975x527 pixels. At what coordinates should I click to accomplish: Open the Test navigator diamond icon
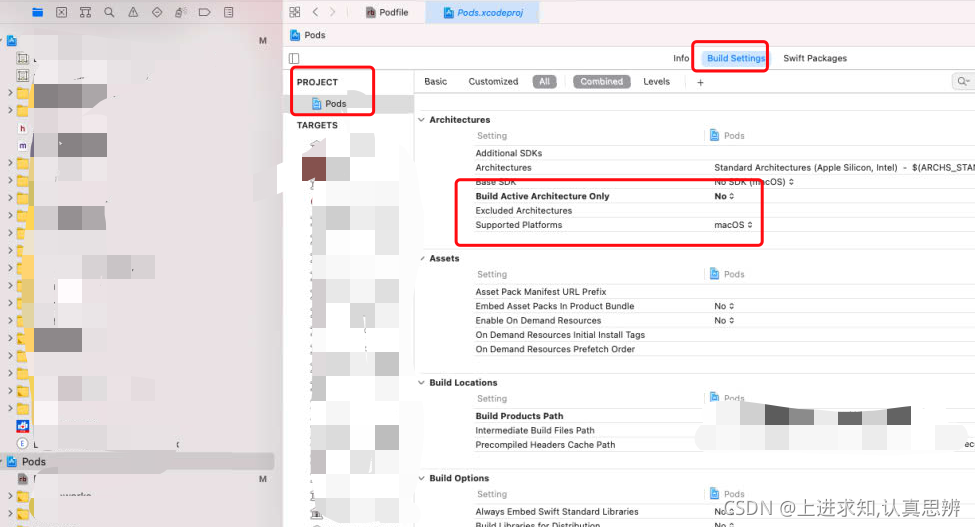(x=157, y=12)
